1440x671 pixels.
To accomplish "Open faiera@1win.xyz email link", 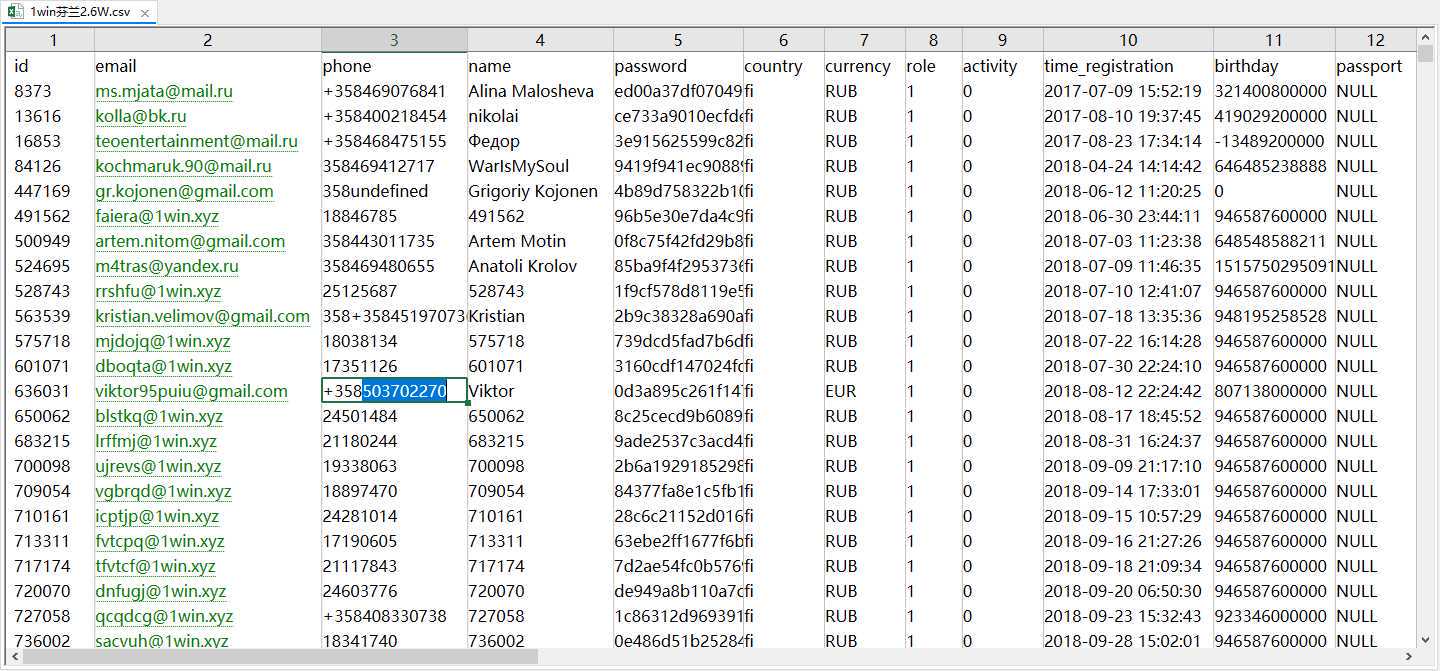I will point(157,216).
